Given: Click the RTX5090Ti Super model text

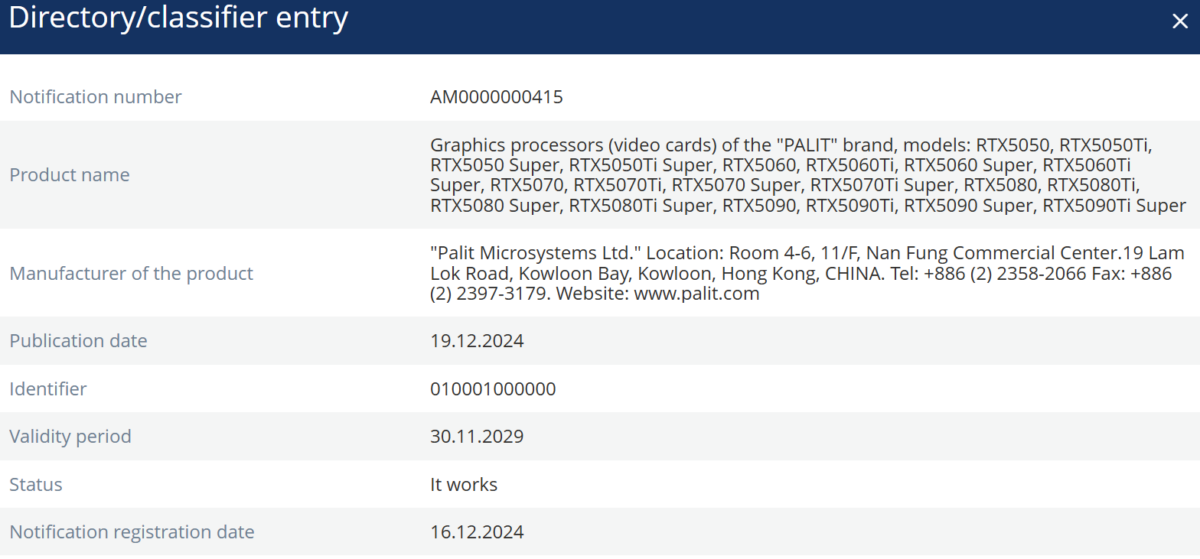Looking at the screenshot, I should tap(1114, 206).
